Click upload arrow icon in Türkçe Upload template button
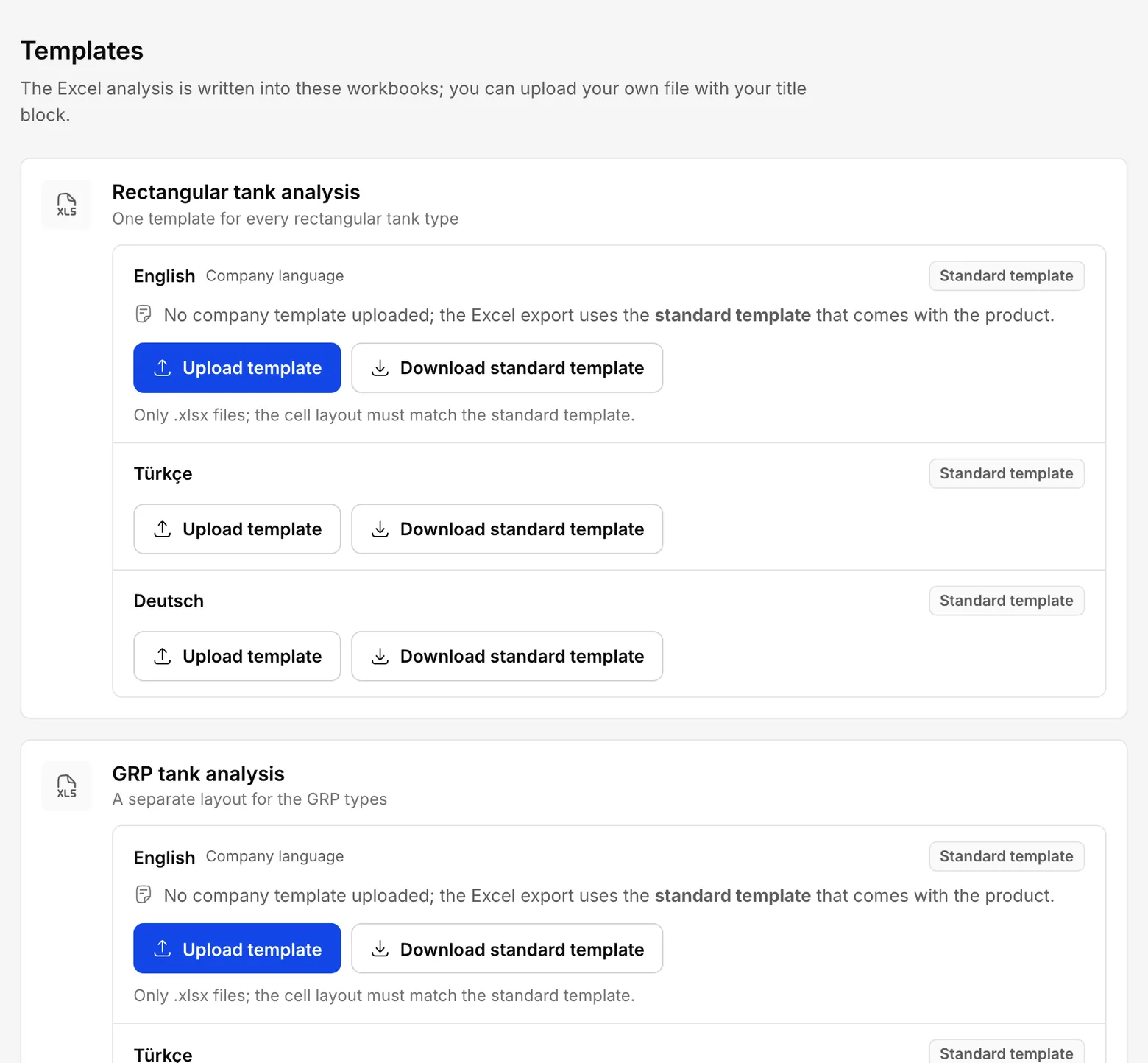 (x=163, y=529)
